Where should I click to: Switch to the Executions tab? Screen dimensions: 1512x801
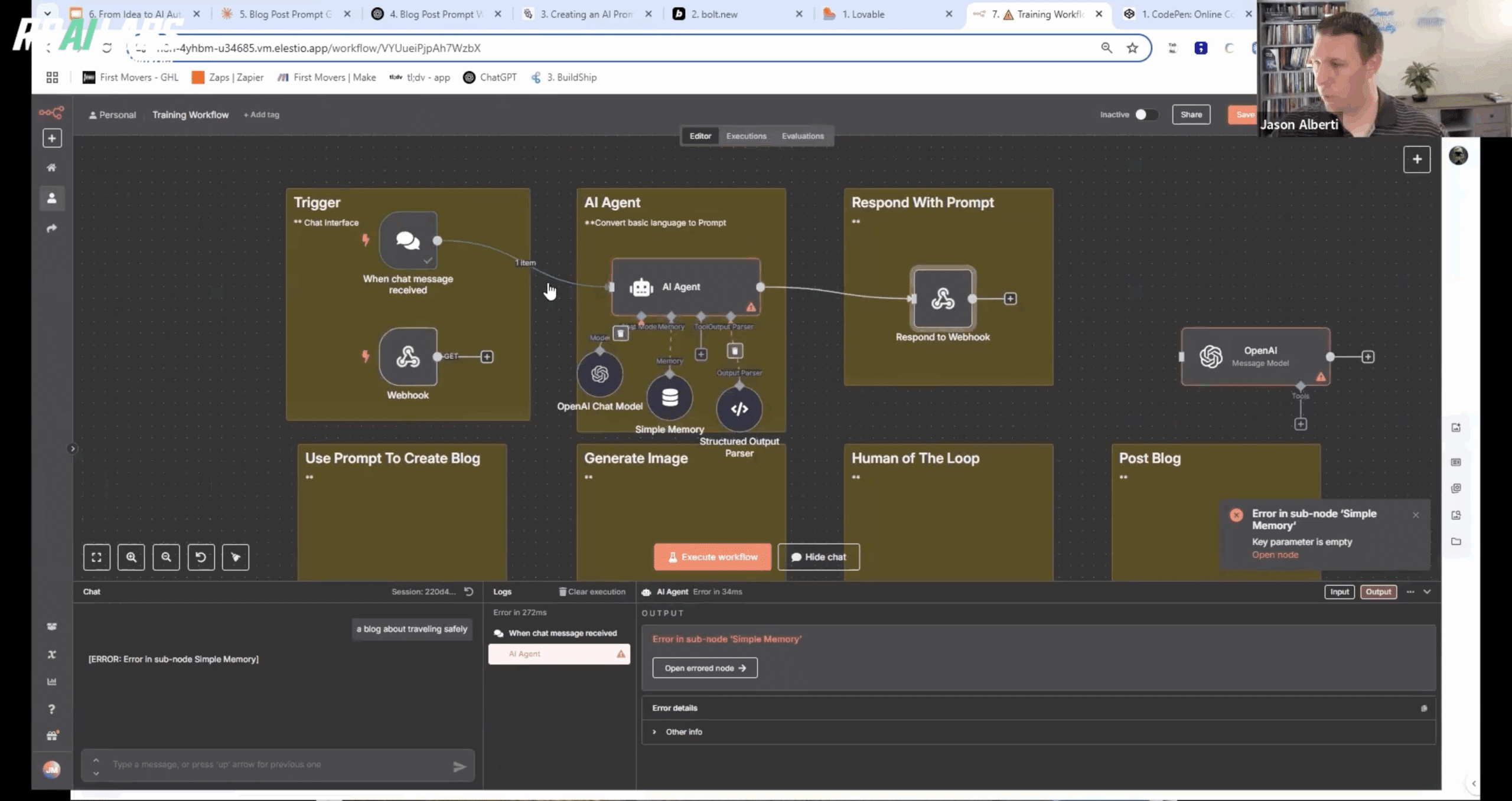tap(746, 136)
